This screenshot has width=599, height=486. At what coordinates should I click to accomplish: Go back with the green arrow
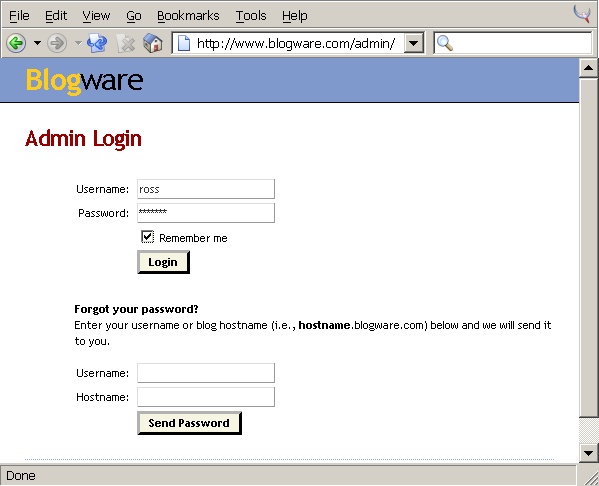pos(16,43)
